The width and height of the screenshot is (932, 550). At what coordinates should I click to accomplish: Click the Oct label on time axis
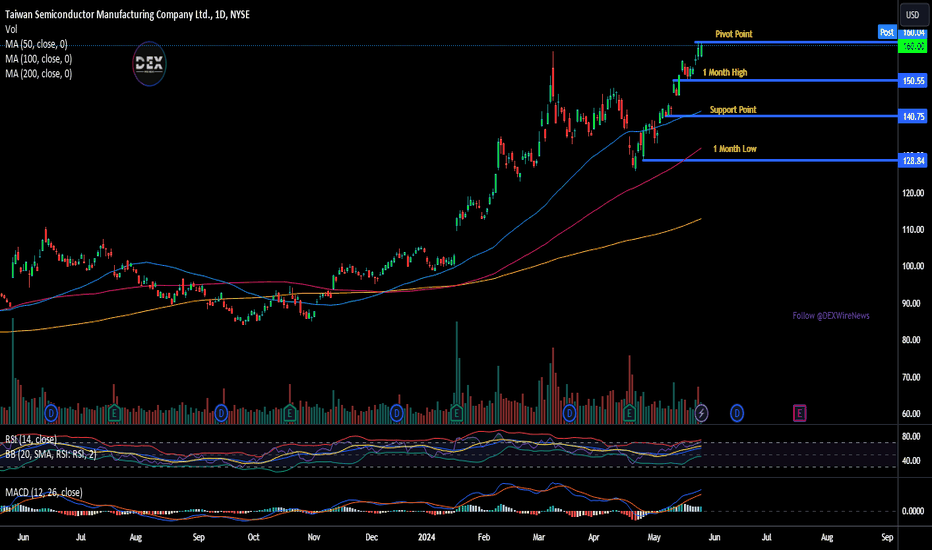pyautogui.click(x=253, y=537)
